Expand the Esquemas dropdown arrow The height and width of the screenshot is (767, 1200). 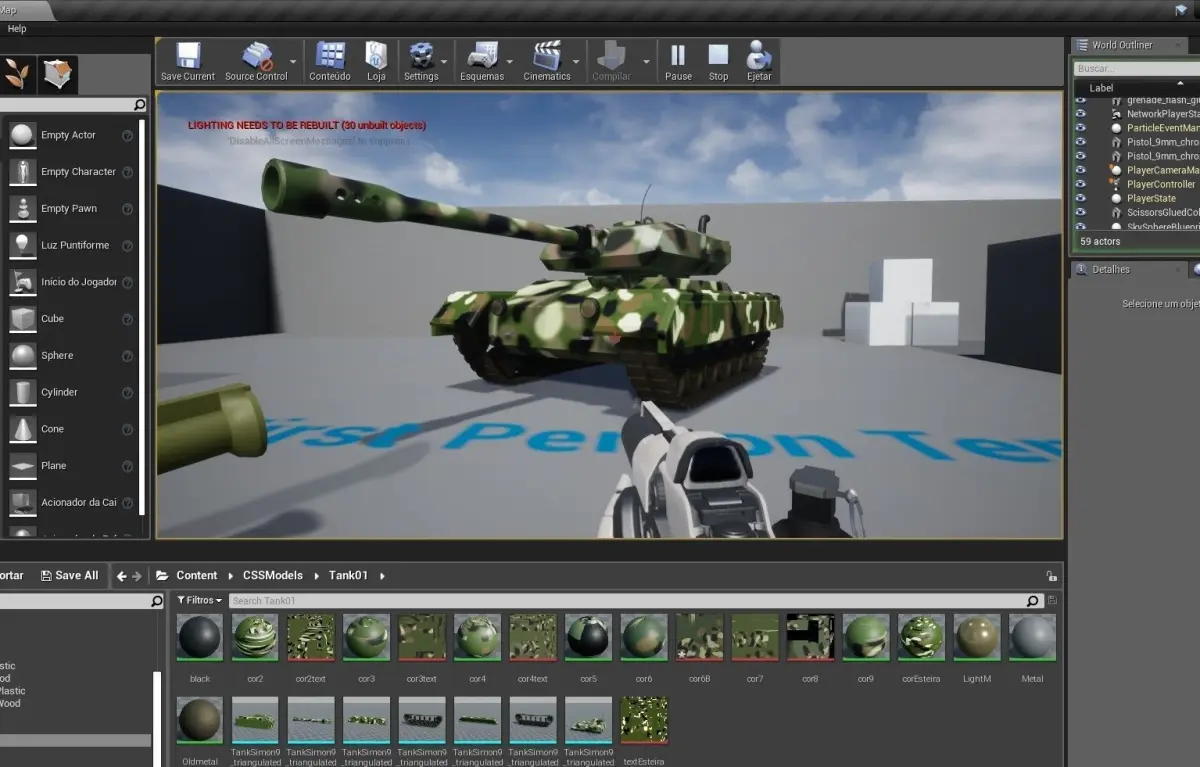click(510, 62)
